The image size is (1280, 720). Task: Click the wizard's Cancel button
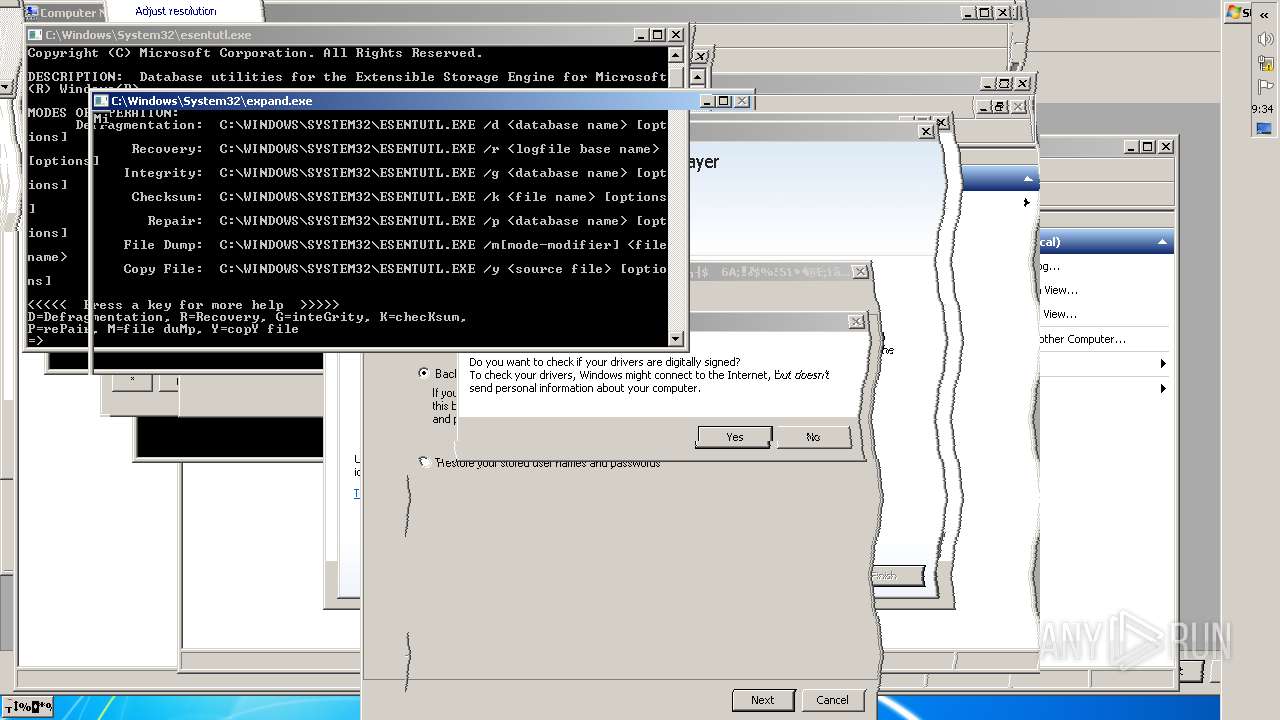point(832,700)
